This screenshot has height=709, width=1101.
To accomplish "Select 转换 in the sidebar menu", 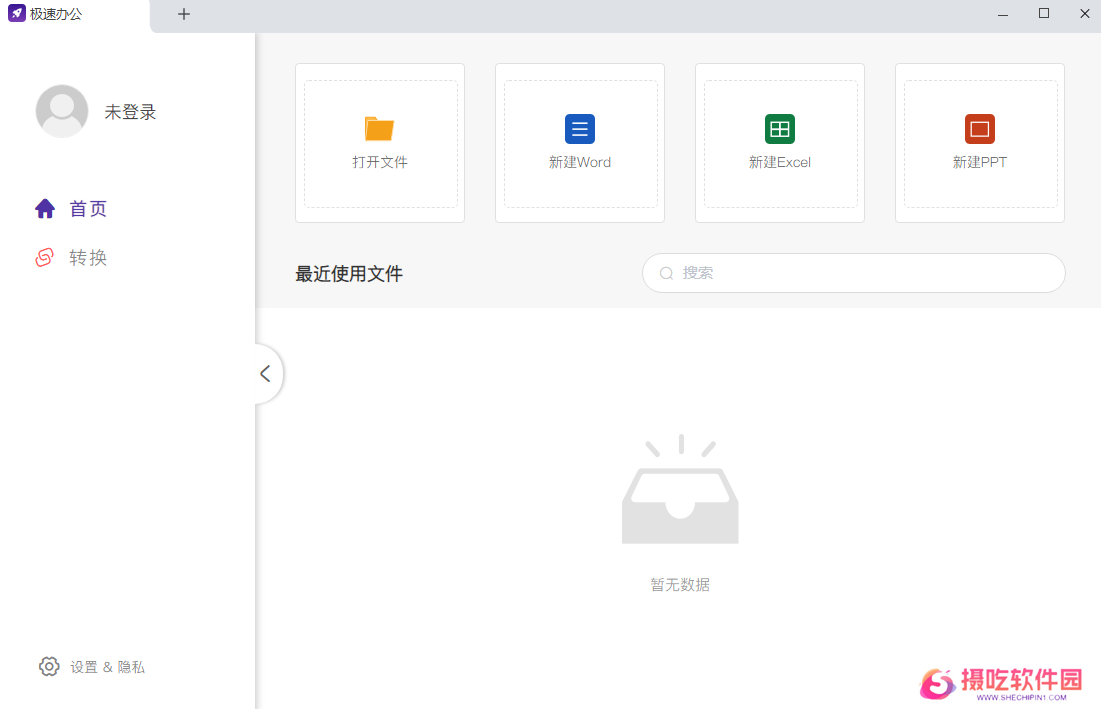I will click(x=88, y=258).
